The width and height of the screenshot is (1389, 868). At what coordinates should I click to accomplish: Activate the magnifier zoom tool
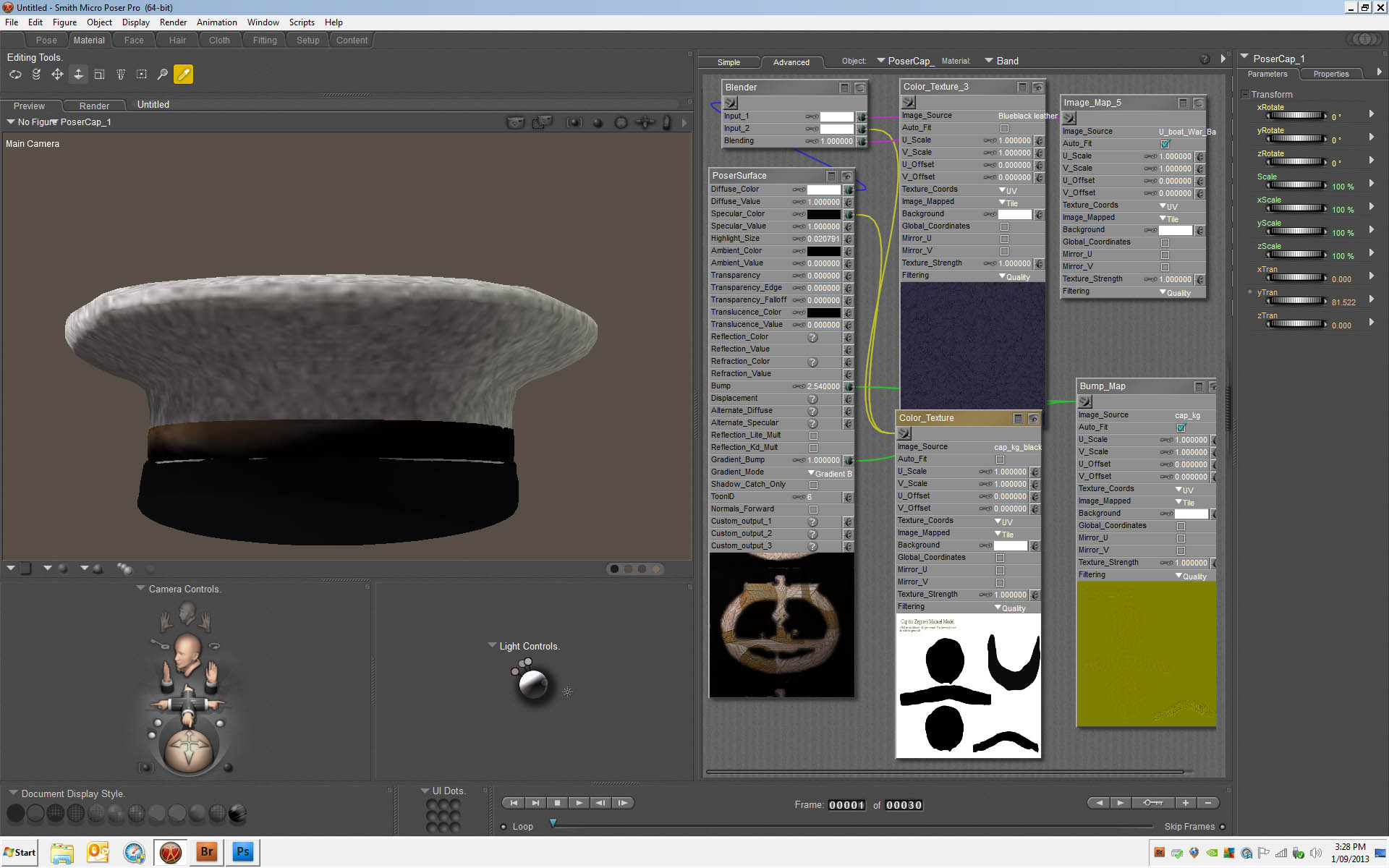(x=163, y=75)
